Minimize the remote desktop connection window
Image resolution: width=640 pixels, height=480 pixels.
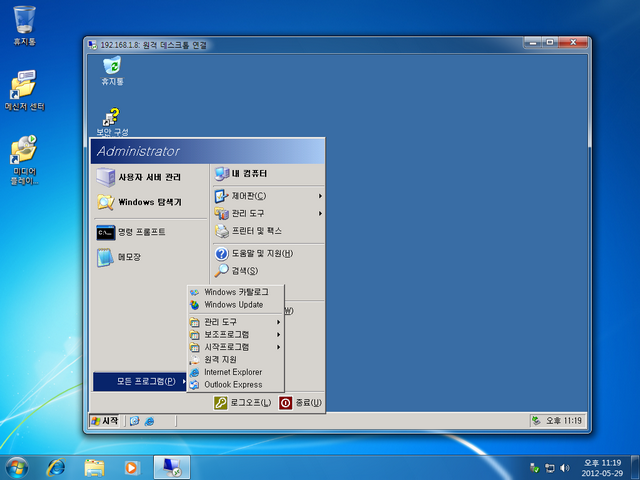point(533,42)
